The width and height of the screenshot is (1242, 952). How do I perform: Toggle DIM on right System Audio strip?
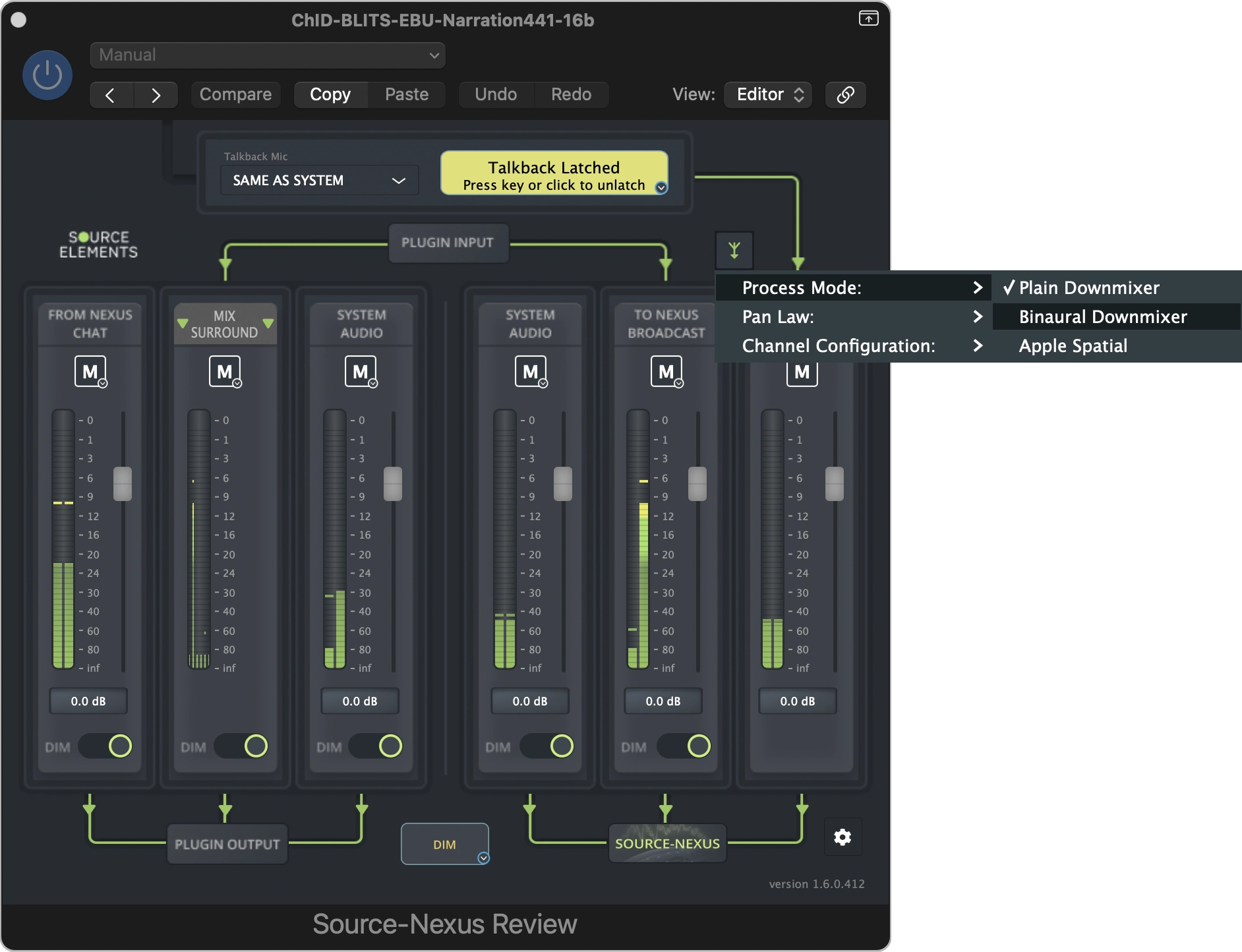coord(547,746)
